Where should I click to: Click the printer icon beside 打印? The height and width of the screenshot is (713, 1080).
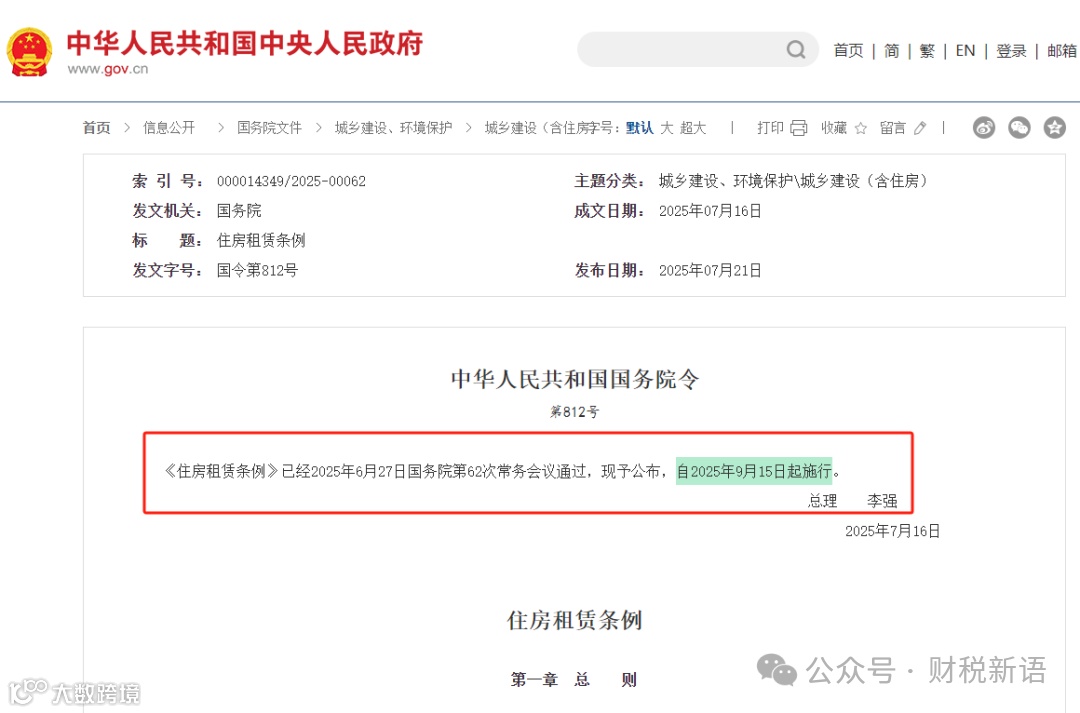coord(797,128)
